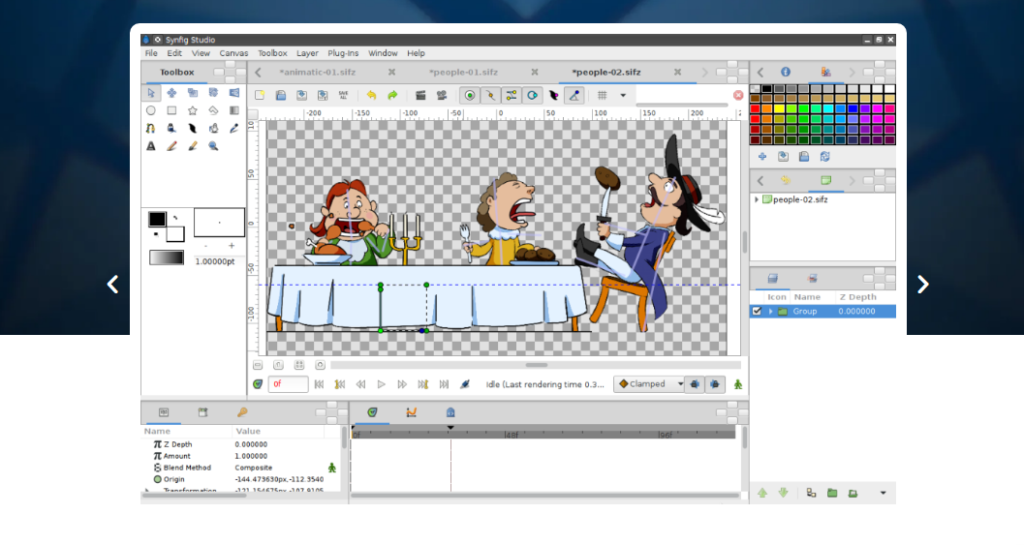
Task: Open the Canvas menu
Action: [x=233, y=53]
